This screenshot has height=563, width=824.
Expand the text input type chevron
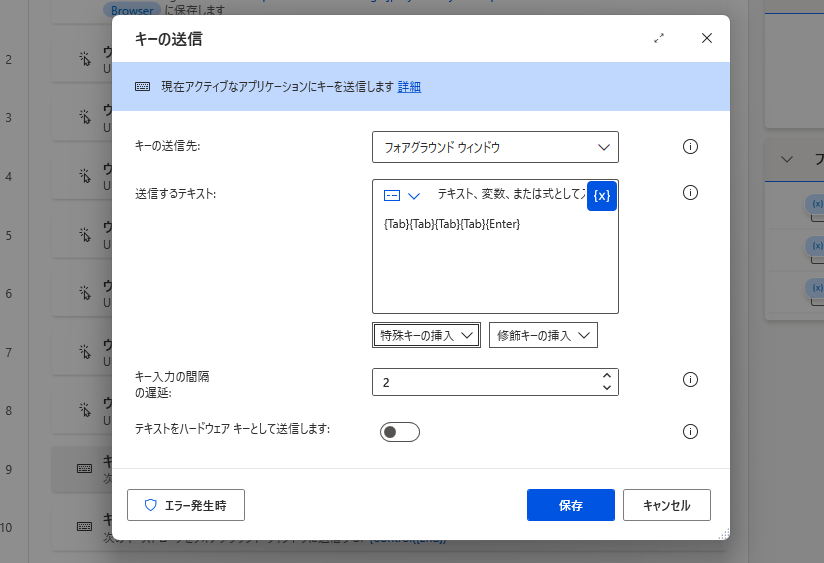click(x=414, y=196)
